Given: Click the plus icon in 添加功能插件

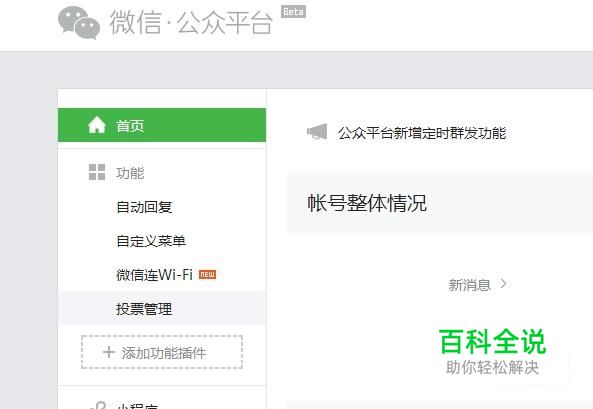Looking at the screenshot, I should click(x=109, y=352).
